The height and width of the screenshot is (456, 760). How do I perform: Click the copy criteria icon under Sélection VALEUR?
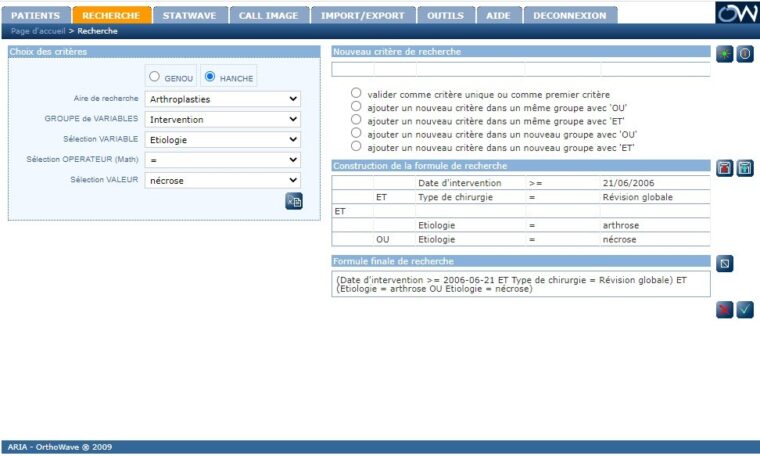[293, 201]
